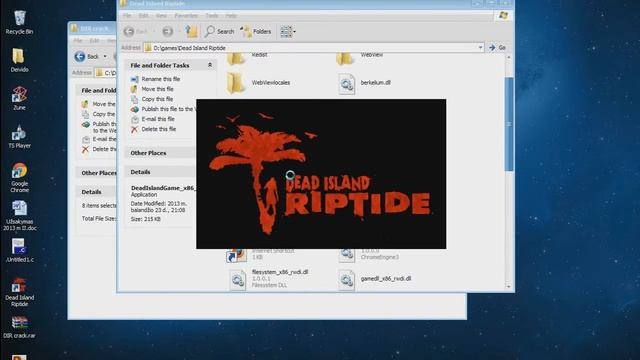Open the DIR crack.rar archive

[x=19, y=327]
